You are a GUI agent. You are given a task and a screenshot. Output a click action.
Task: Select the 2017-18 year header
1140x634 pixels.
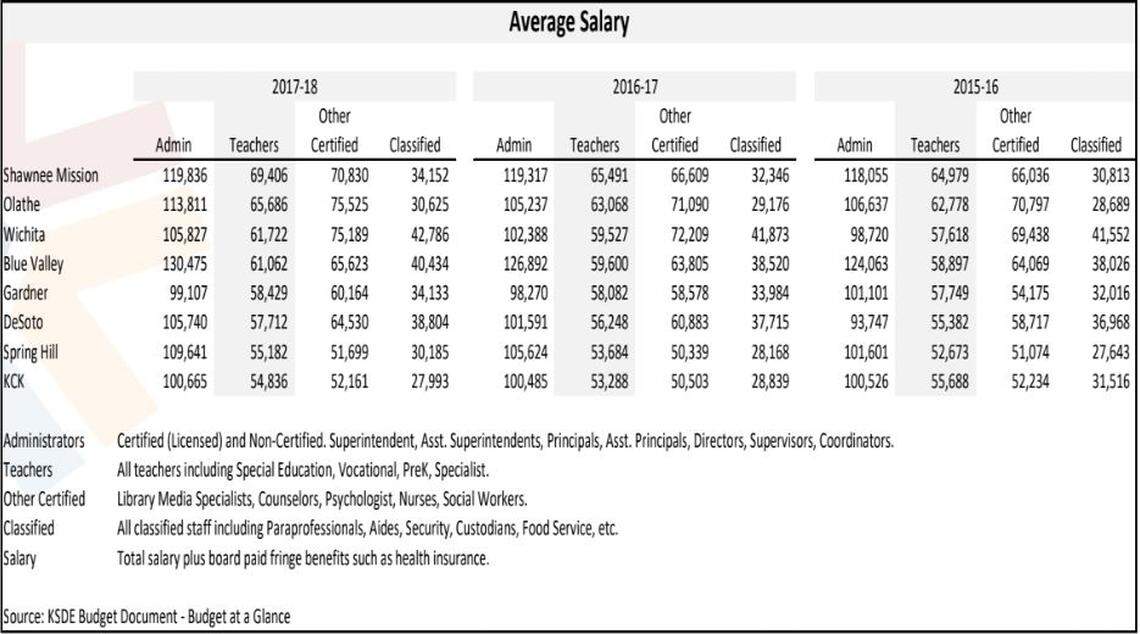pos(295,87)
